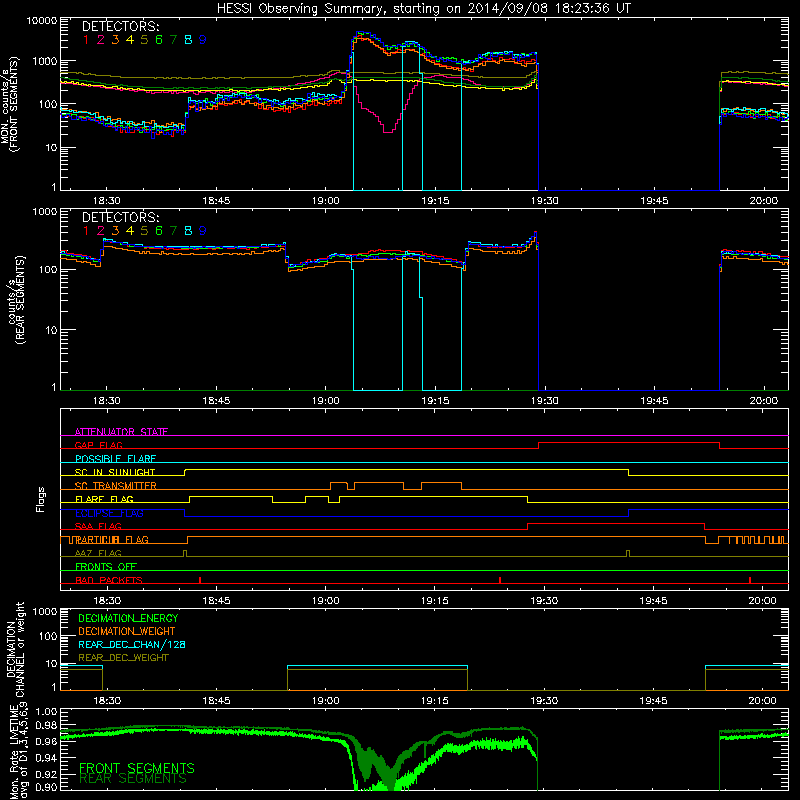The width and height of the screenshot is (800, 800).
Task: Click the 1.00 tick on livetime axis
Action: (x=46, y=712)
